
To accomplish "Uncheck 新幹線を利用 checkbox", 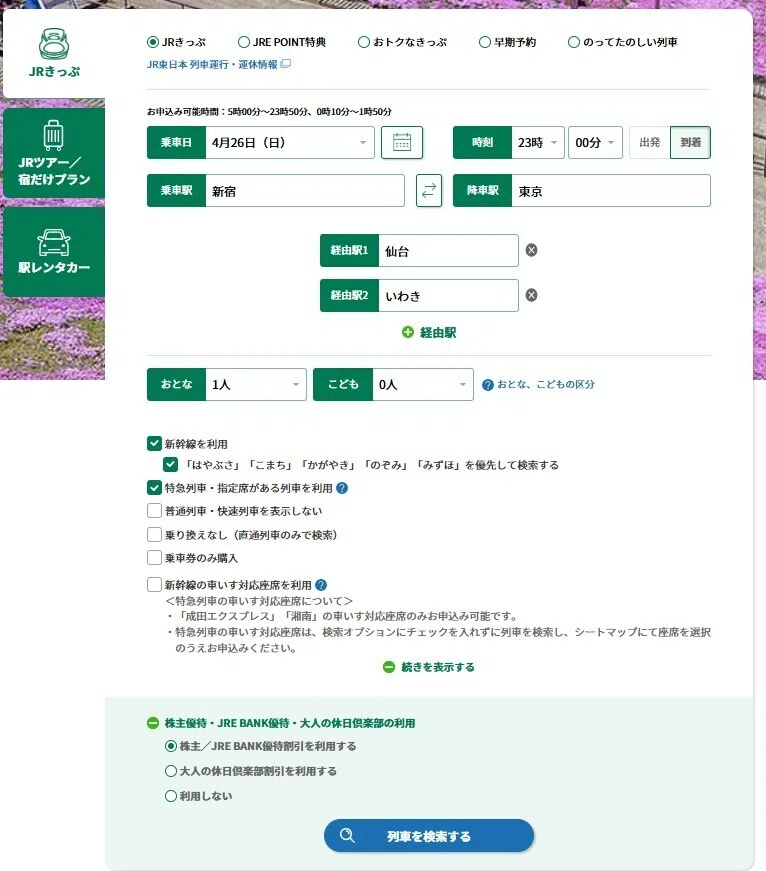I will [154, 443].
